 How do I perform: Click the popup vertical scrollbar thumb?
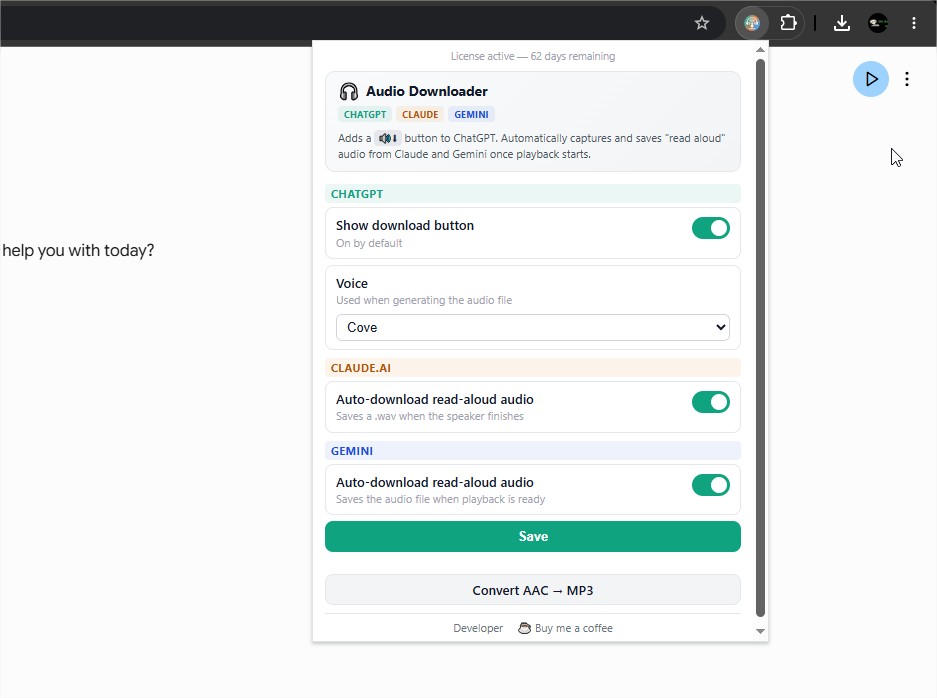pyautogui.click(x=760, y=338)
